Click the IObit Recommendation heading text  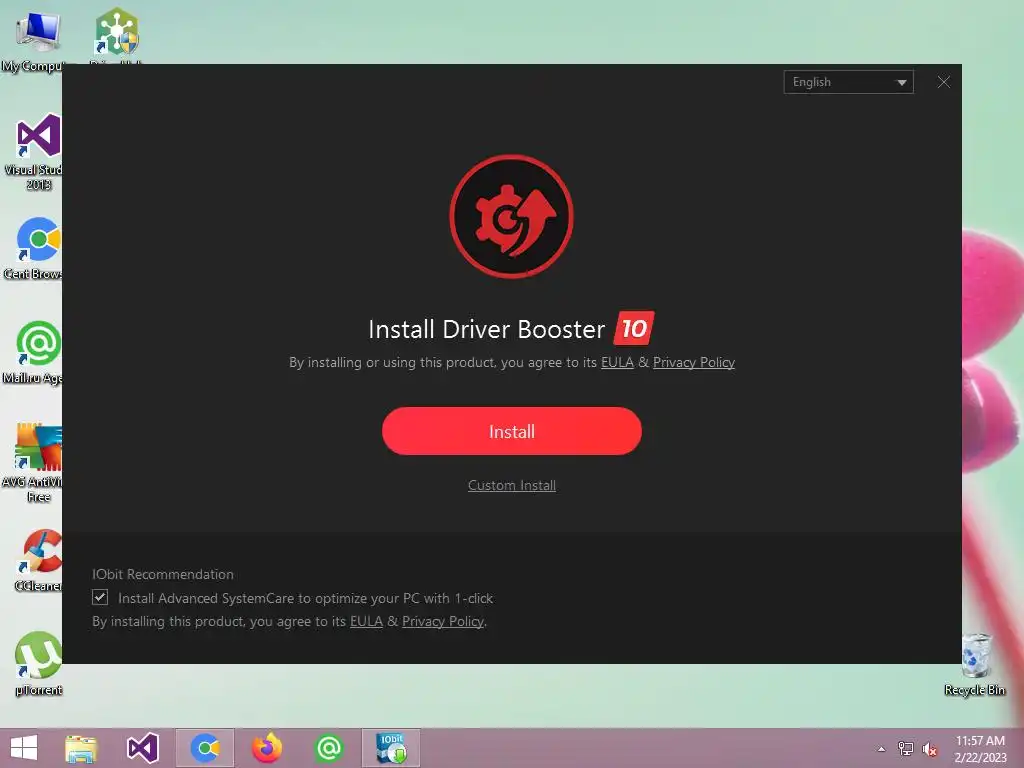tap(163, 574)
